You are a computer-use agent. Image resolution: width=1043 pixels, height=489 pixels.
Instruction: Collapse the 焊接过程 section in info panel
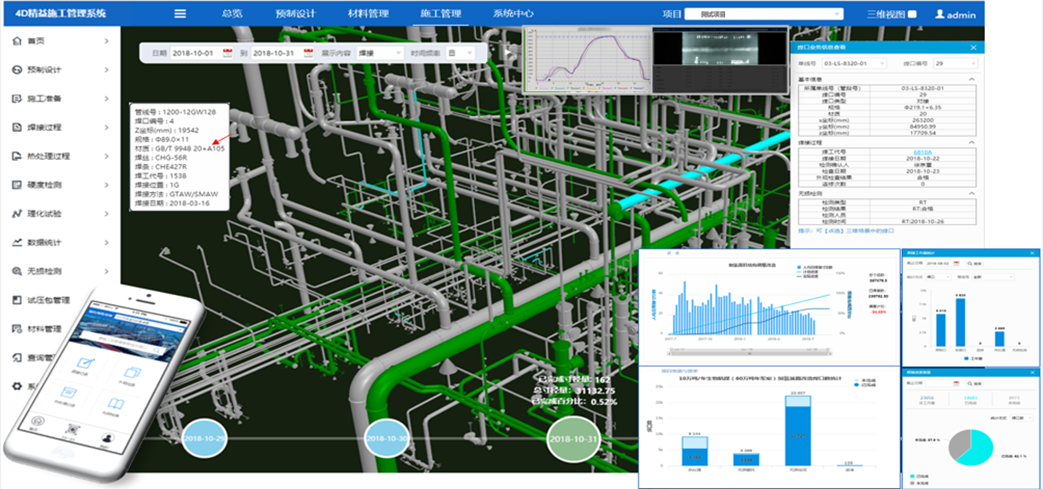point(974,143)
